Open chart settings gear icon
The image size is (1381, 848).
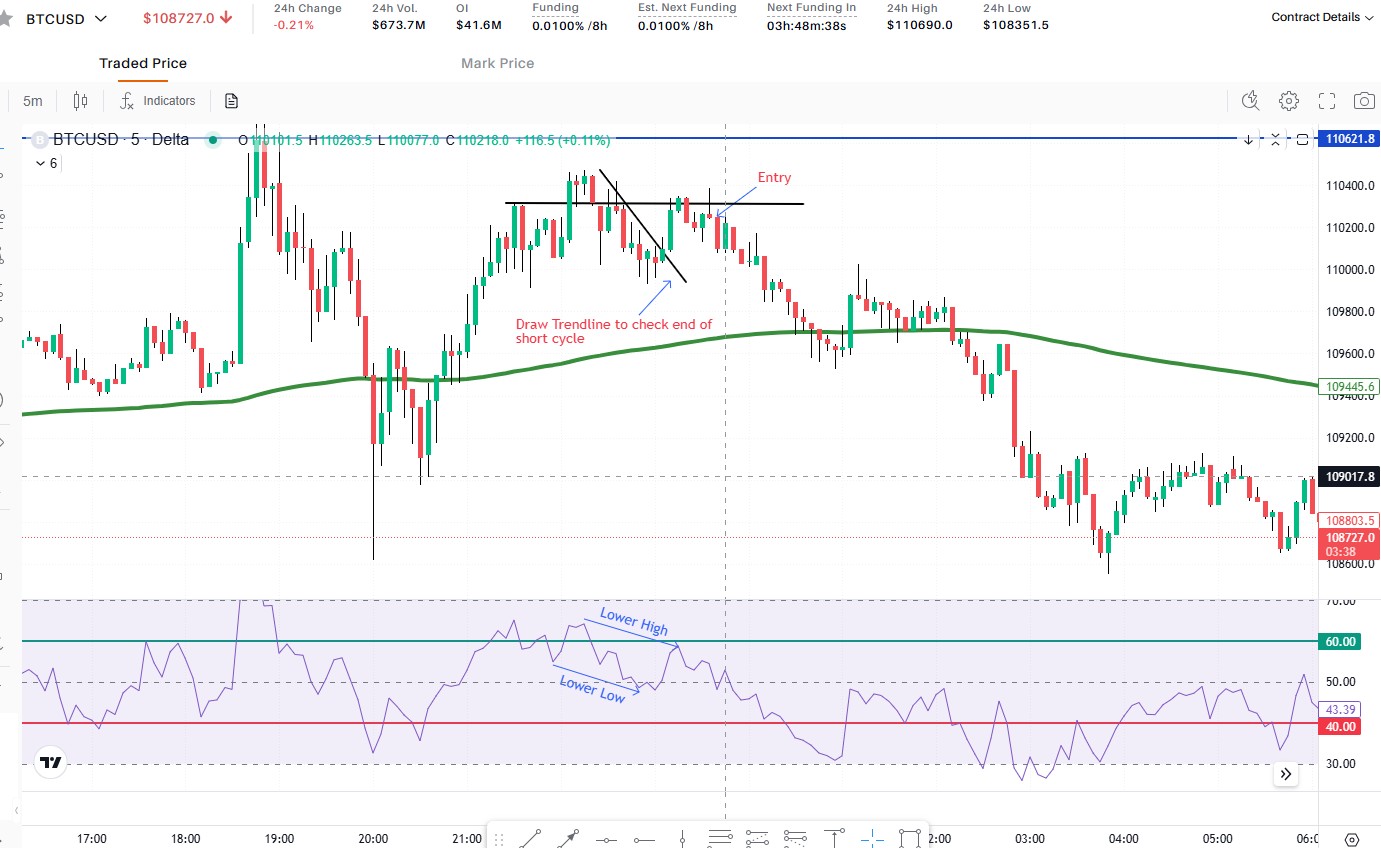point(1289,100)
